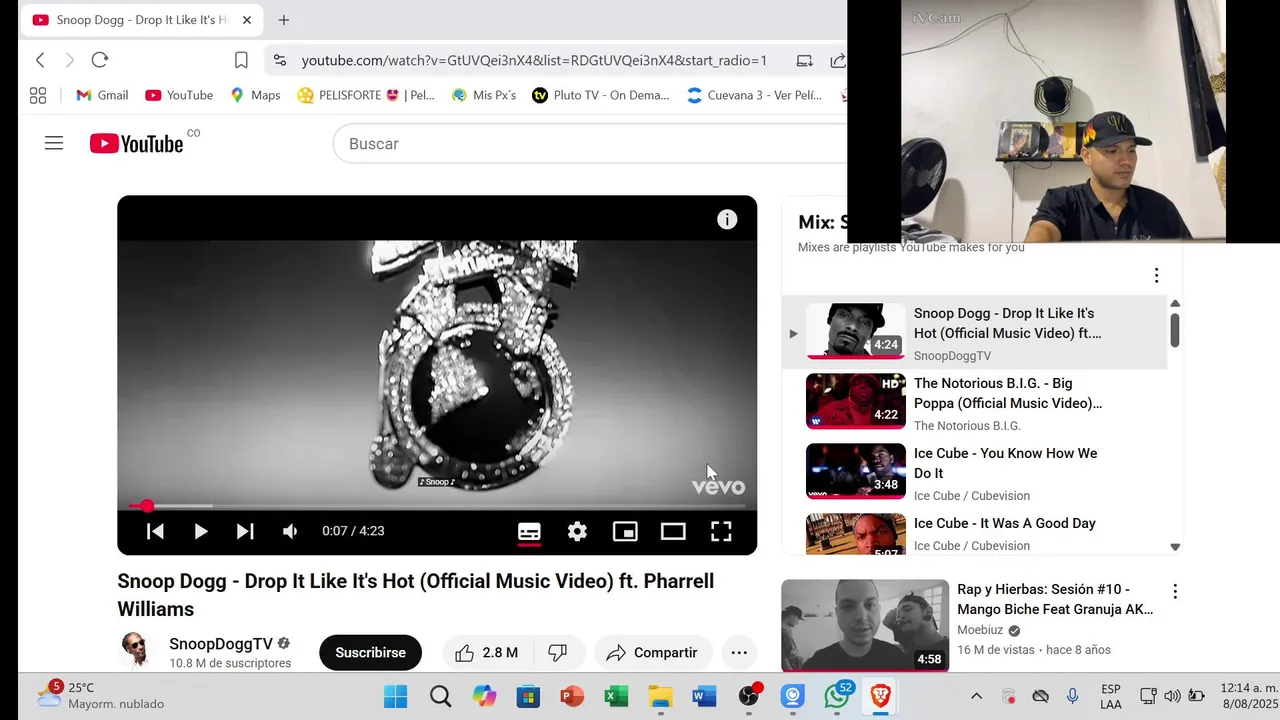Select Snoop Dogg Drop It Like It's Hot playlist item
The height and width of the screenshot is (720, 1280).
974,332
